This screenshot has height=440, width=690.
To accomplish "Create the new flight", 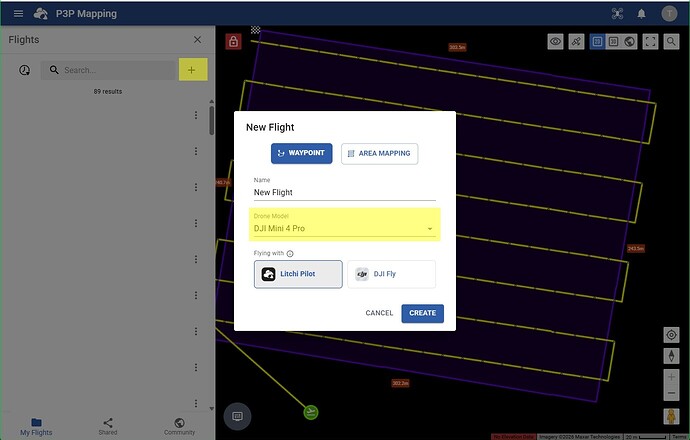I will click(422, 313).
